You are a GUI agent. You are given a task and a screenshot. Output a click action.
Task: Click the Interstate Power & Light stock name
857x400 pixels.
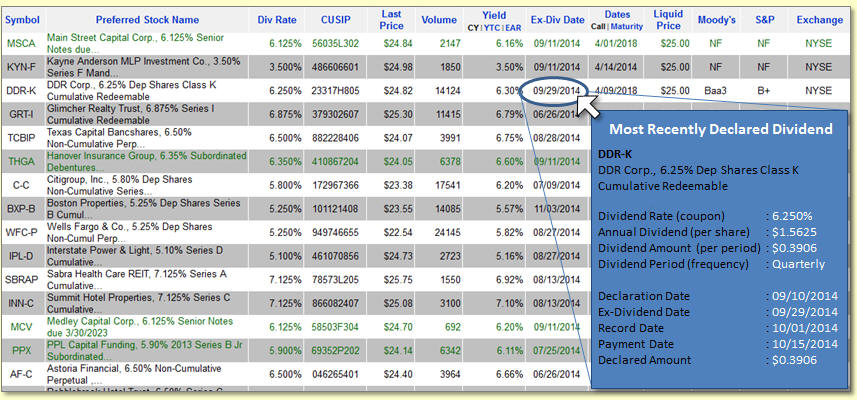[135, 256]
